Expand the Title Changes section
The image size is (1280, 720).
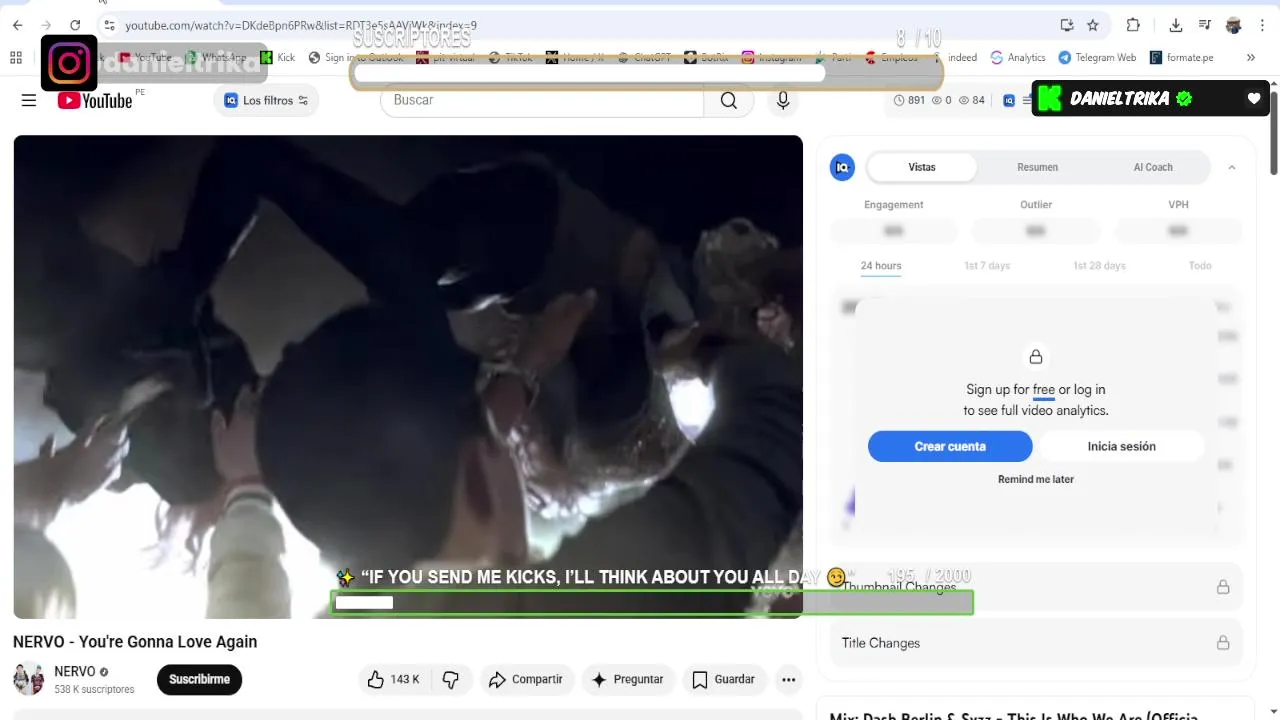tap(1036, 643)
